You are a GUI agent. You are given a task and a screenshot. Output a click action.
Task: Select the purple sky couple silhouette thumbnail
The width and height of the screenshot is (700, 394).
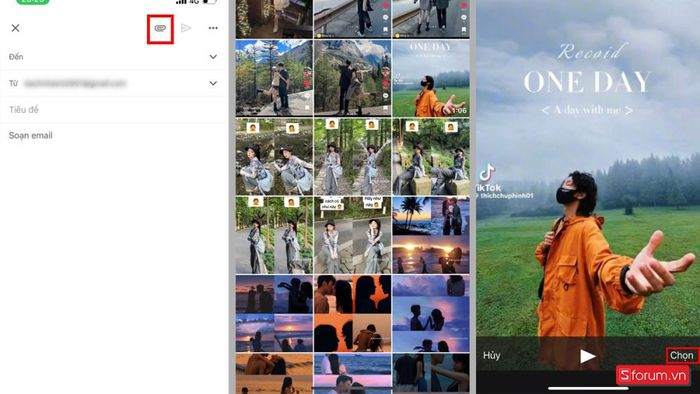[431, 313]
